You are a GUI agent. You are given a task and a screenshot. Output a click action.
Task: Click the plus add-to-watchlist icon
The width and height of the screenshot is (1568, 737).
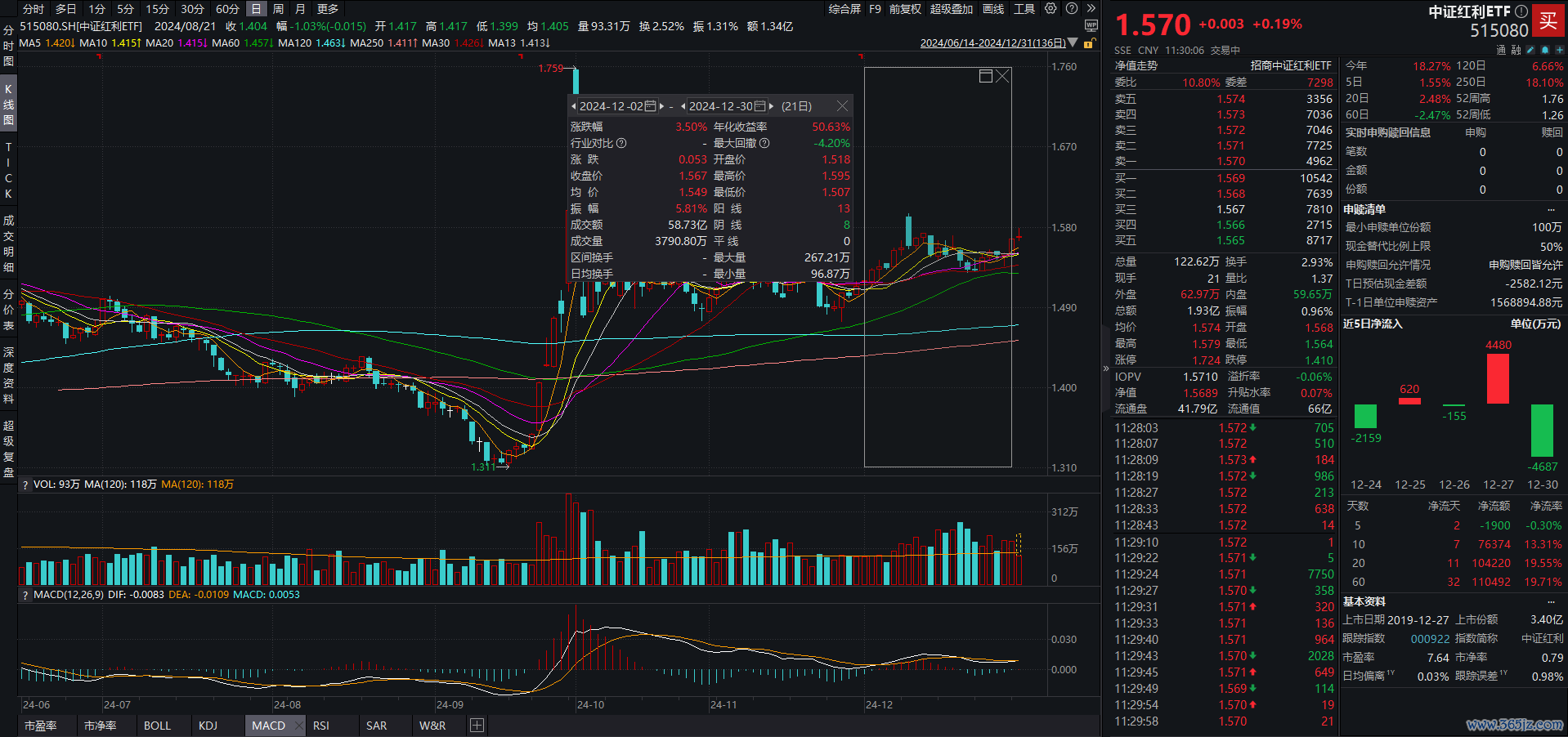[x=1559, y=50]
